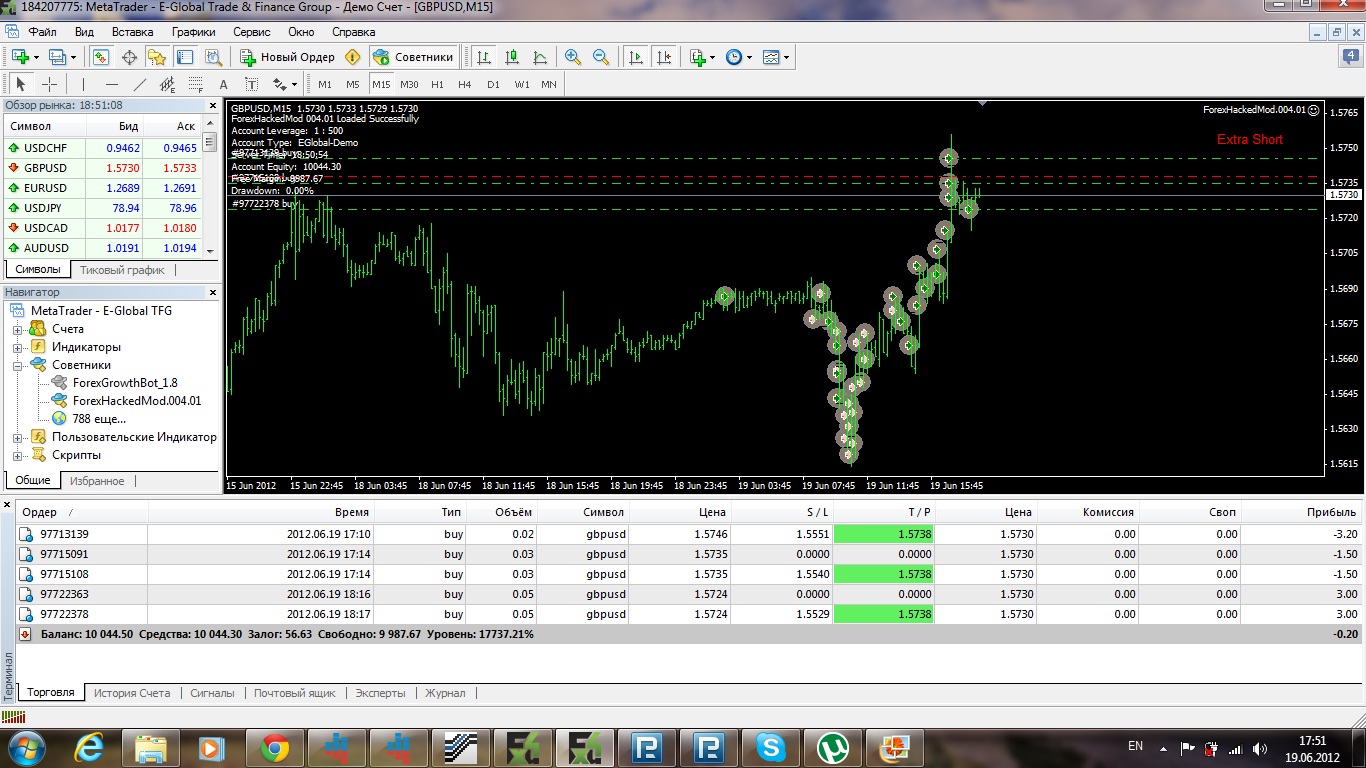1366x768 pixels.
Task: Click the zoom out magnifier icon
Action: tap(601, 57)
